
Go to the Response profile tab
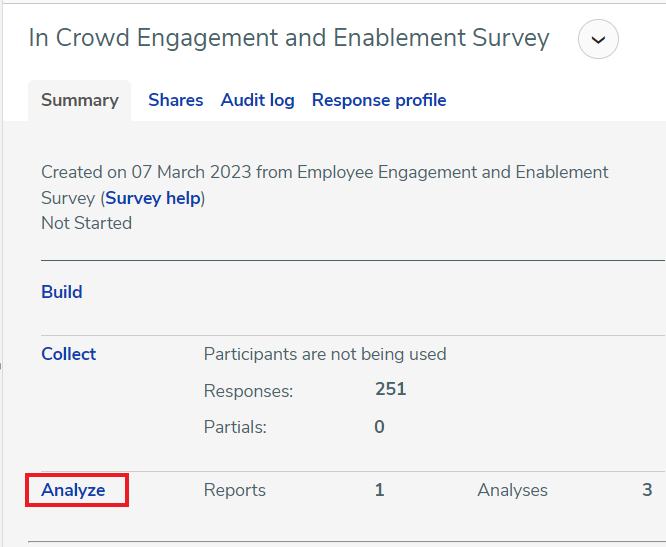379,101
